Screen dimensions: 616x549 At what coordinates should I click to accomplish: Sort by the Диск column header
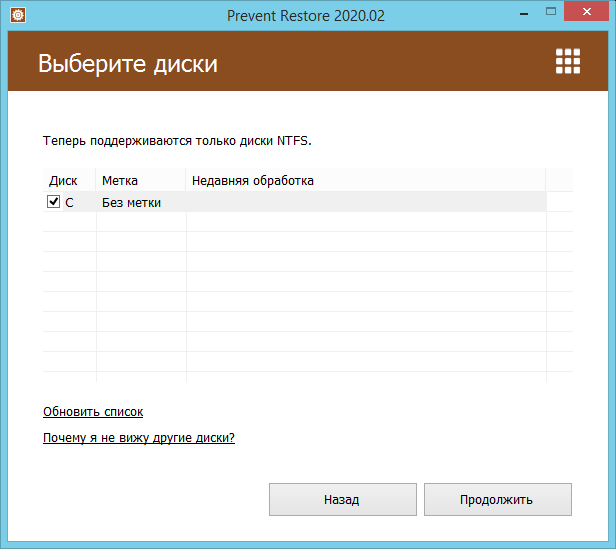(69, 180)
